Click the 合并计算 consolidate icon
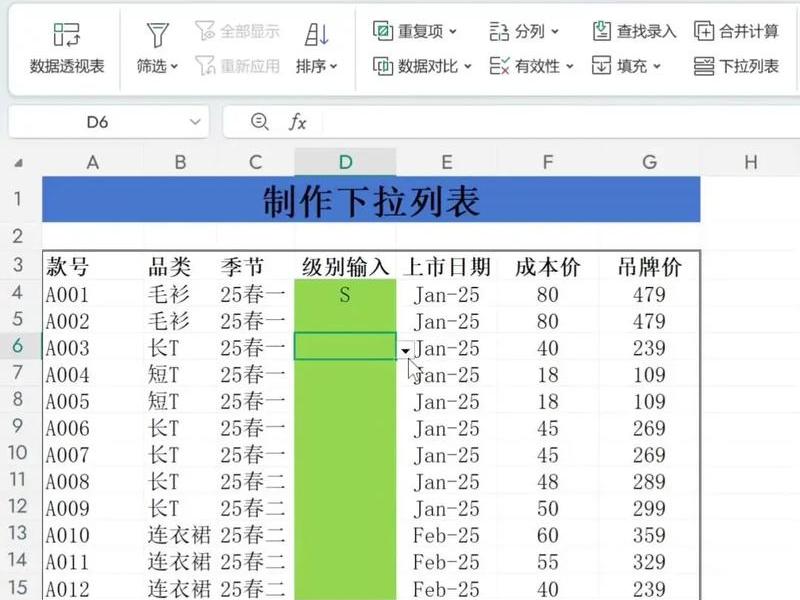 click(x=704, y=32)
